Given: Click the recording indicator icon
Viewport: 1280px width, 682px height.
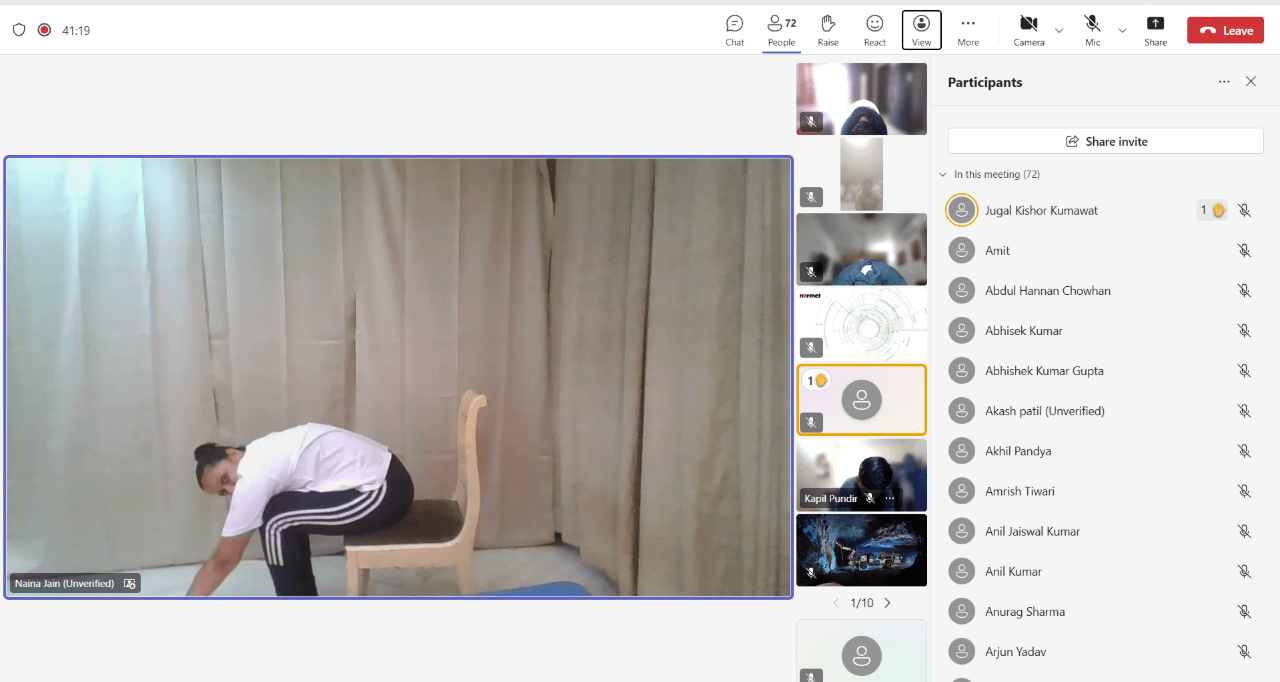Looking at the screenshot, I should tap(44, 30).
